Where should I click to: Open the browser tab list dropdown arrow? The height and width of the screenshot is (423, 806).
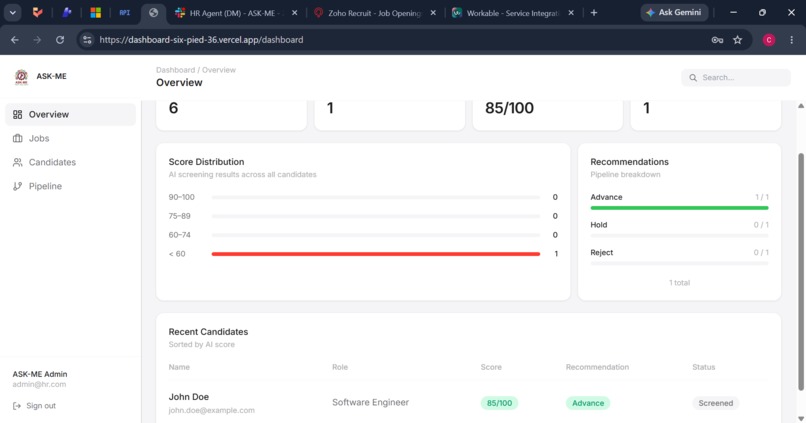12,13
